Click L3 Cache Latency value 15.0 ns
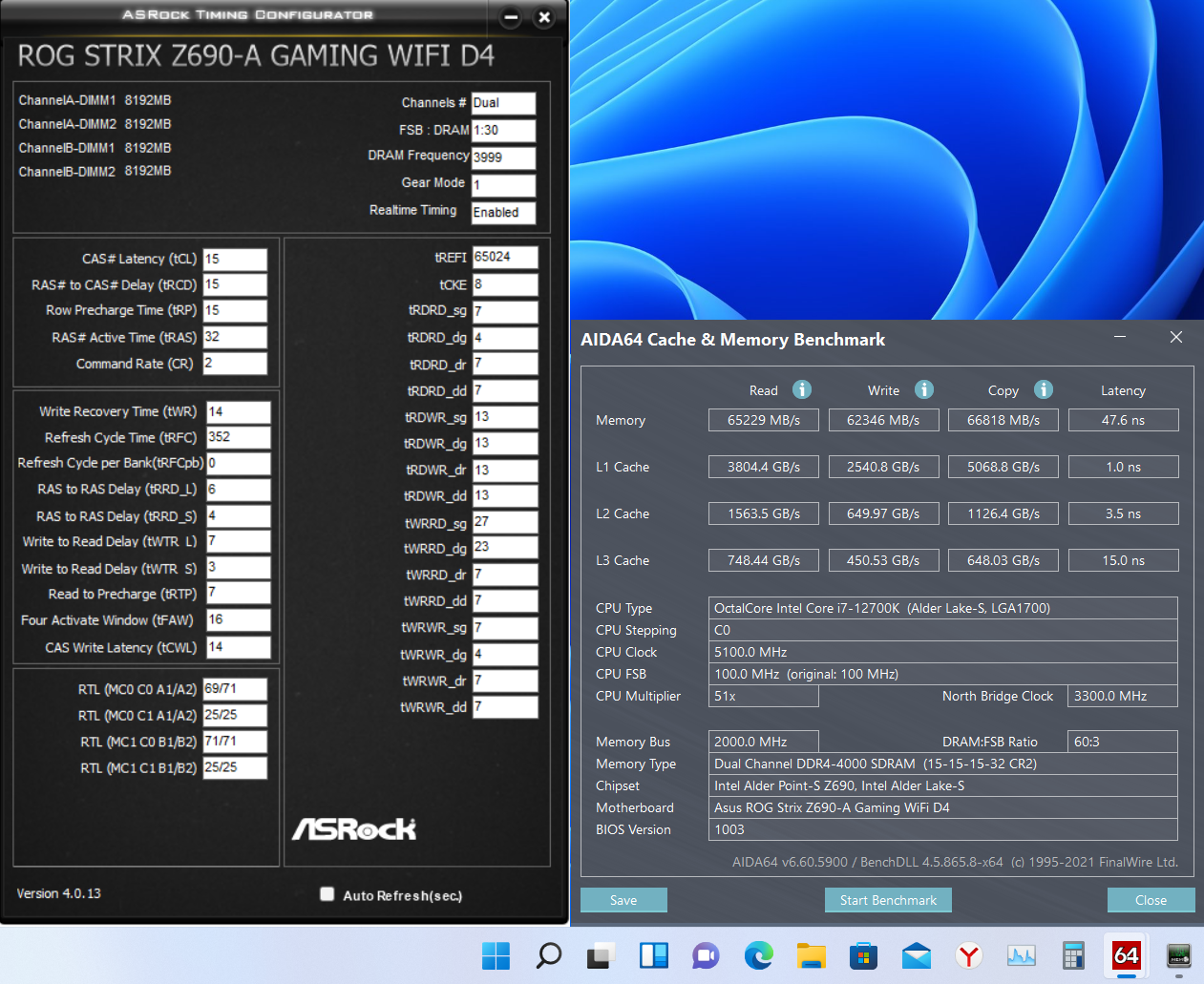Image resolution: width=1204 pixels, height=984 pixels. click(1123, 560)
